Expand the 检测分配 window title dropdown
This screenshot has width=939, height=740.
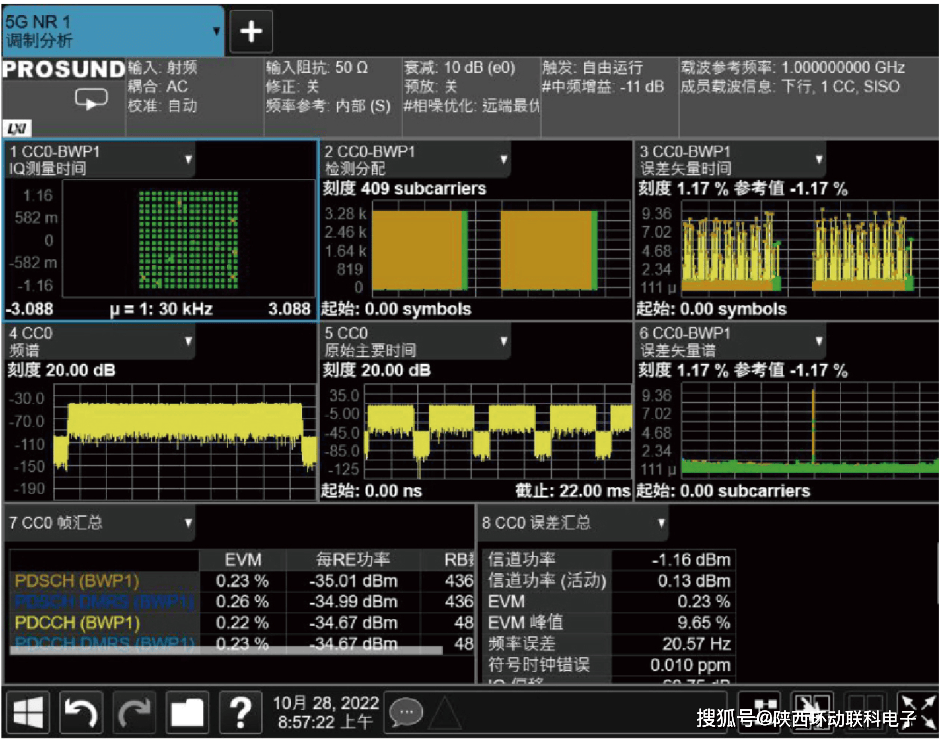(503, 159)
